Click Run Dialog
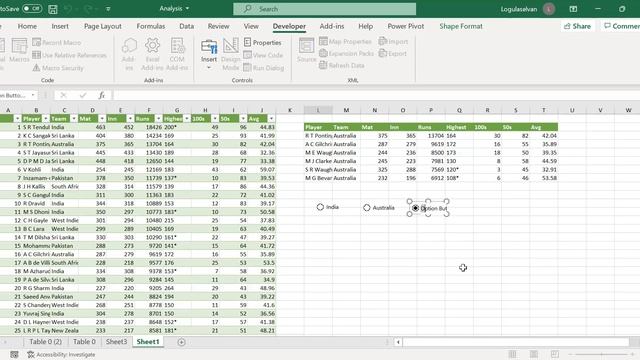The width and height of the screenshot is (640, 360). (x=264, y=68)
